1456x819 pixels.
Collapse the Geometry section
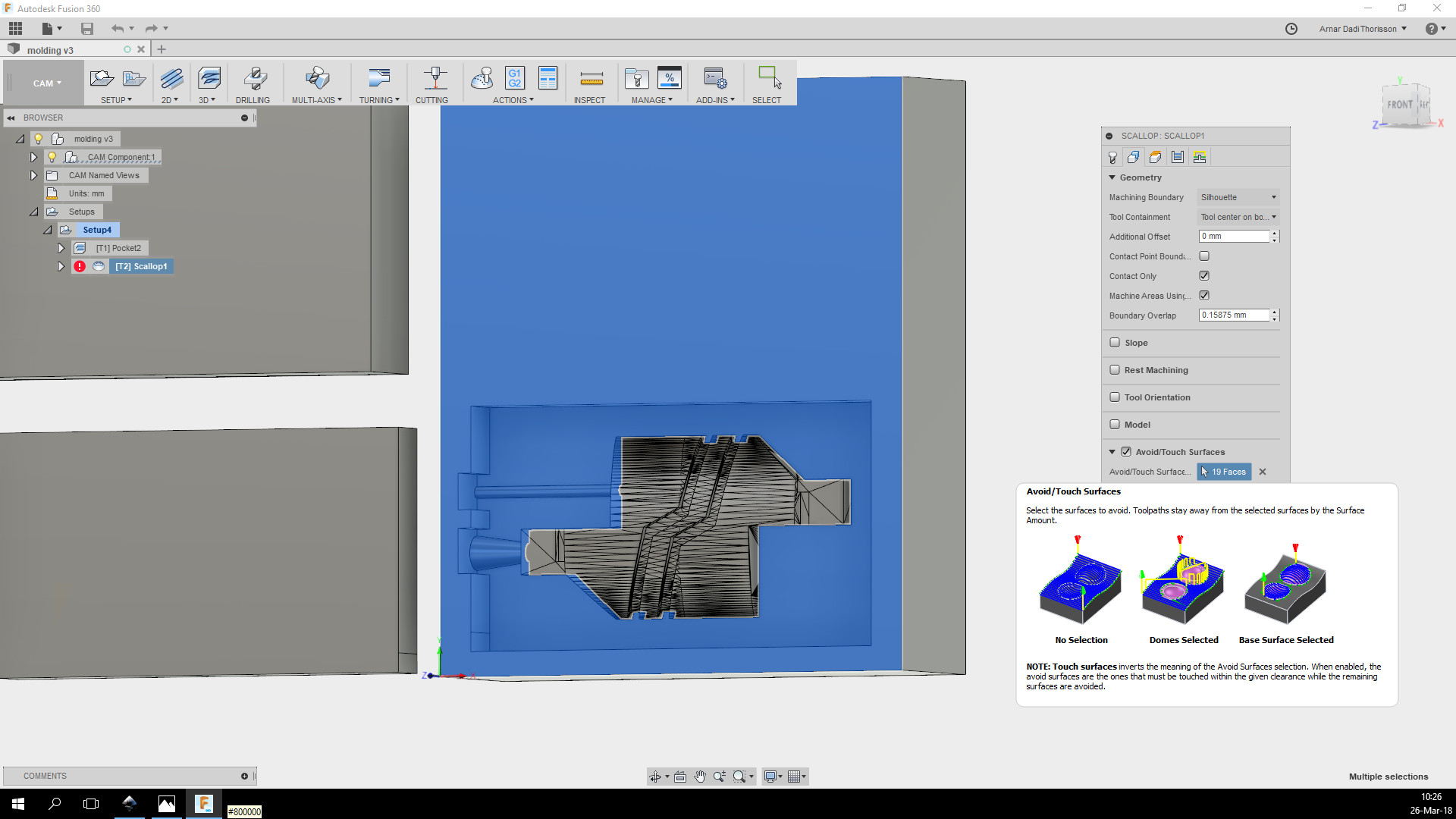(x=1112, y=177)
